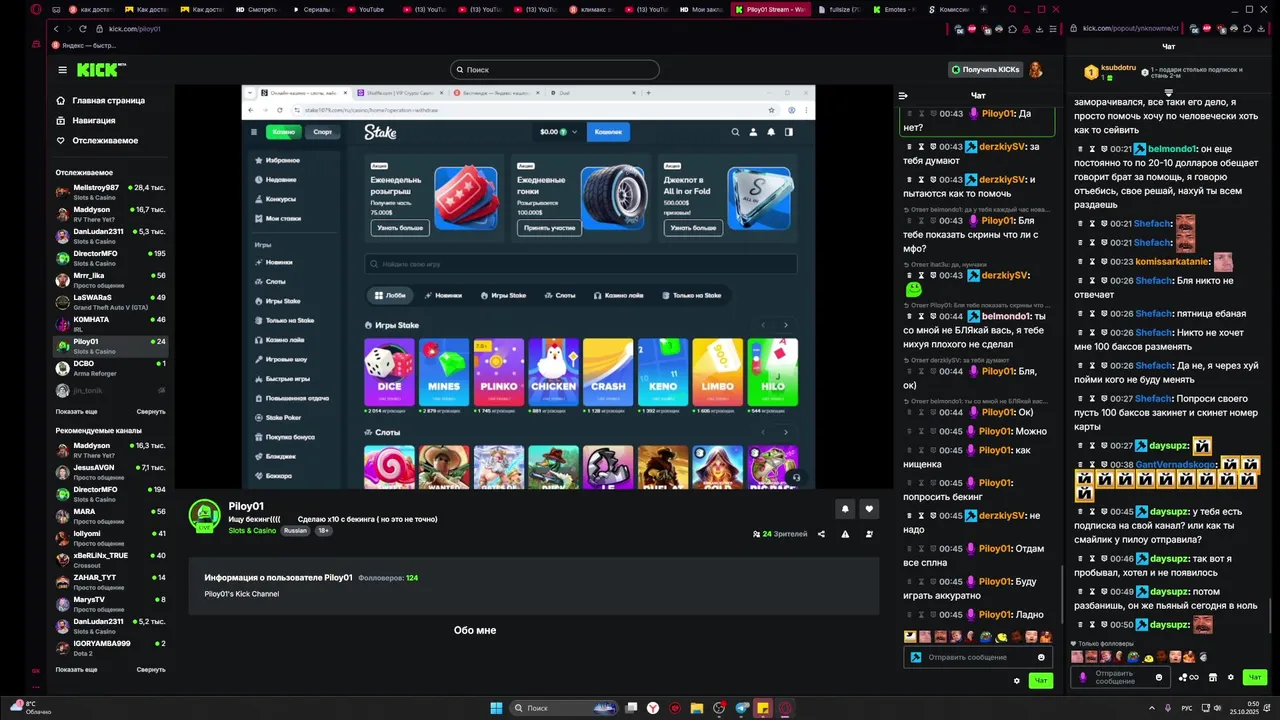Open Telegram from the taskbar
This screenshot has height=720, width=1280.
[x=741, y=708]
